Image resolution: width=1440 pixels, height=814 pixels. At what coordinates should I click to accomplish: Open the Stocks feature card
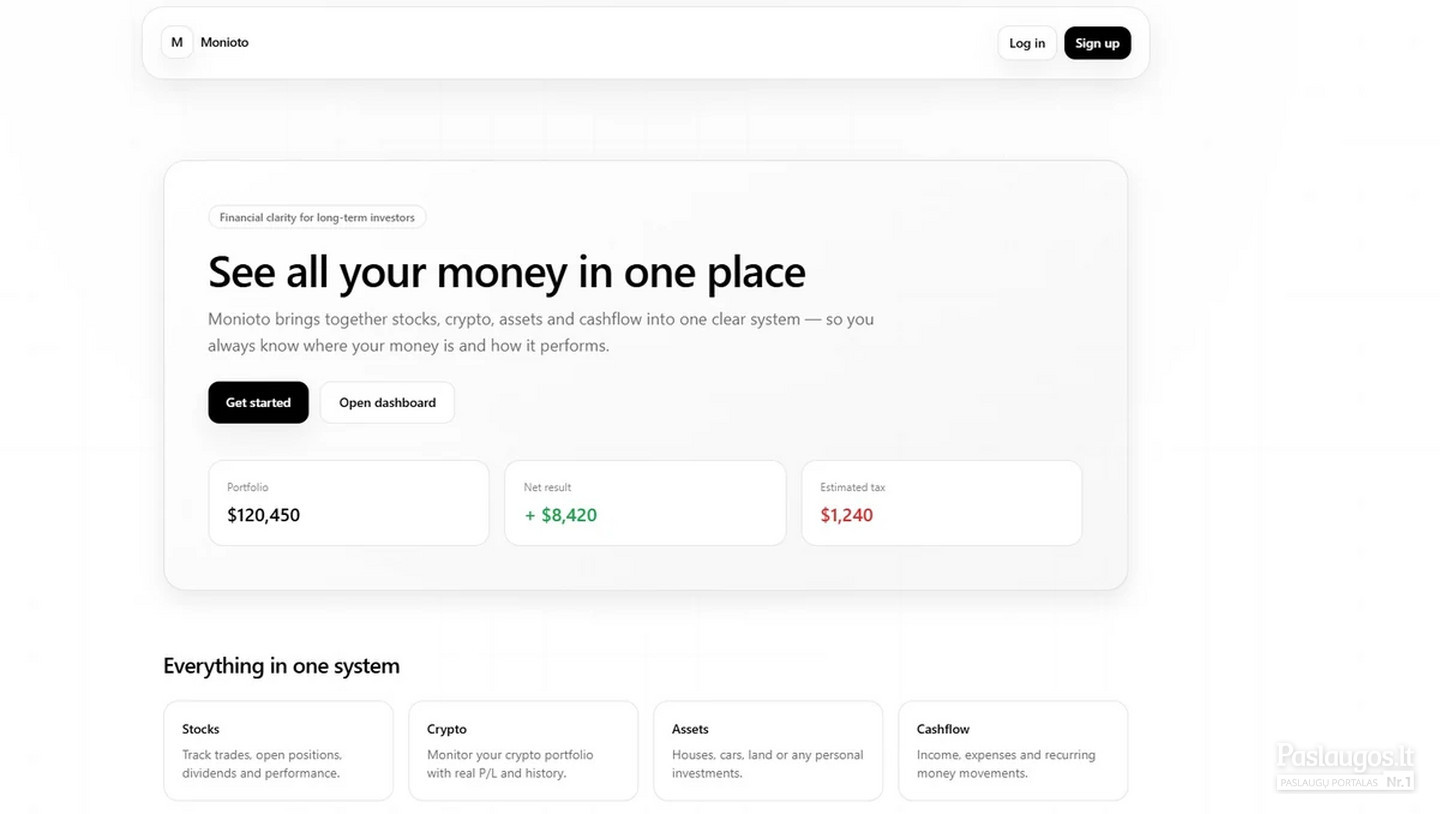[278, 751]
